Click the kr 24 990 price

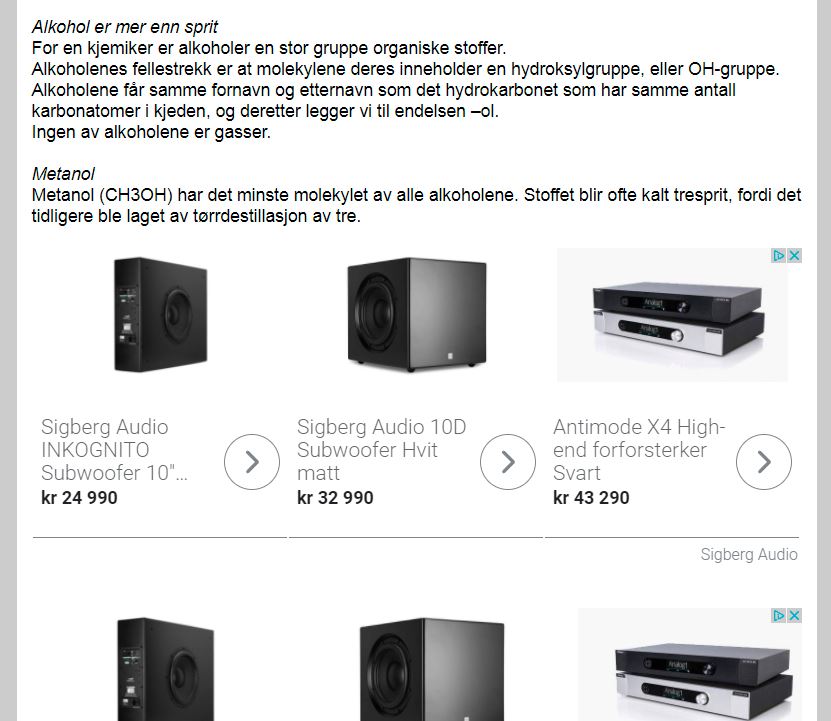[x=79, y=497]
